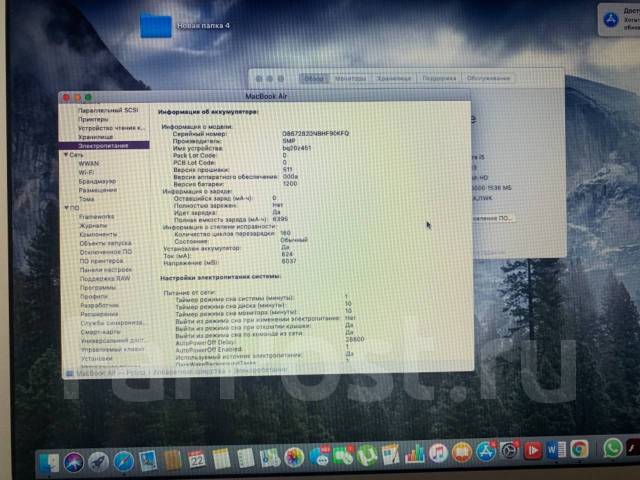640x480 pixels.
Task: Open Messages icon with red badge
Action: tap(319, 456)
